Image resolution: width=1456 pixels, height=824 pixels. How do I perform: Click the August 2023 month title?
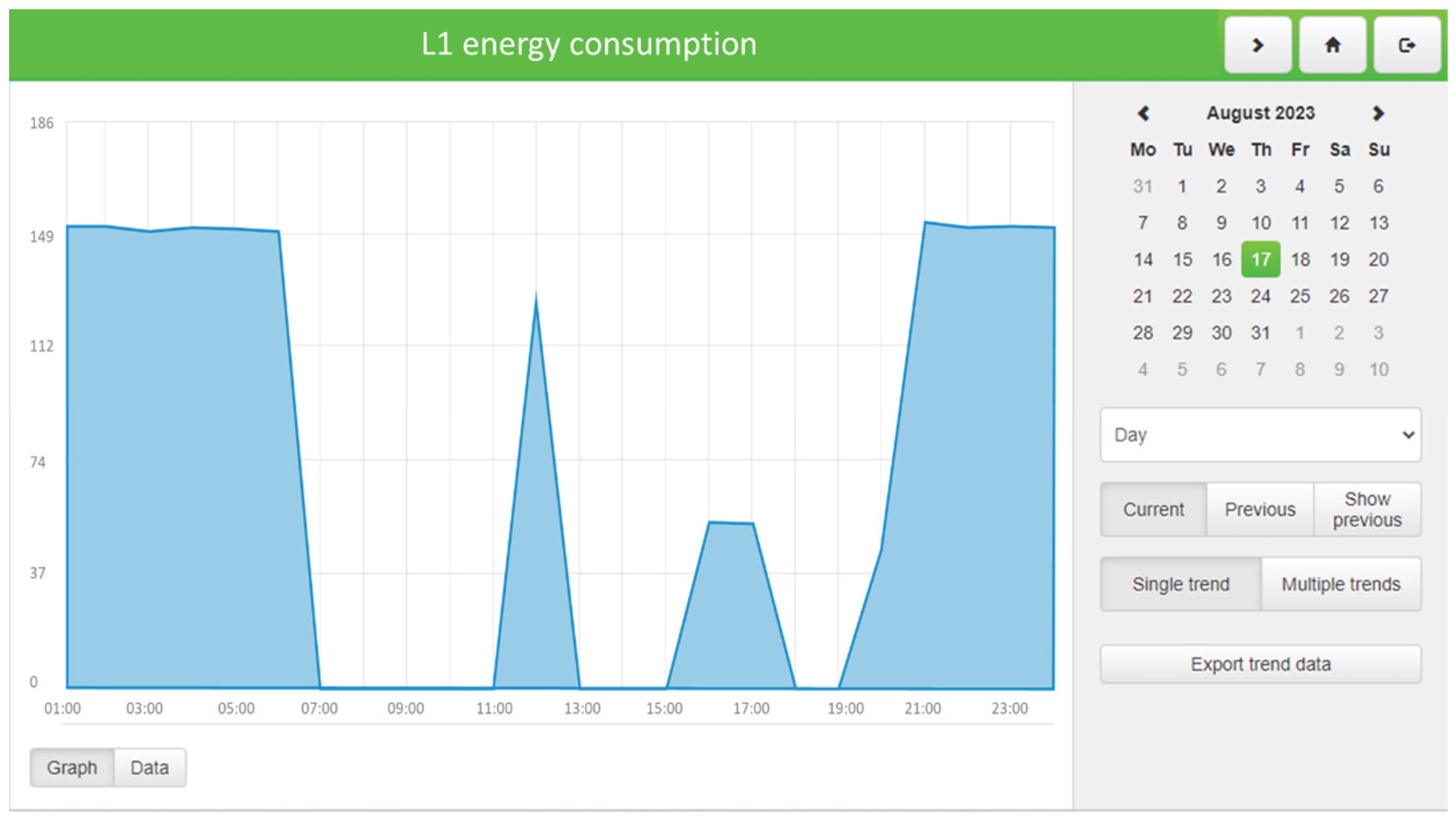point(1260,113)
